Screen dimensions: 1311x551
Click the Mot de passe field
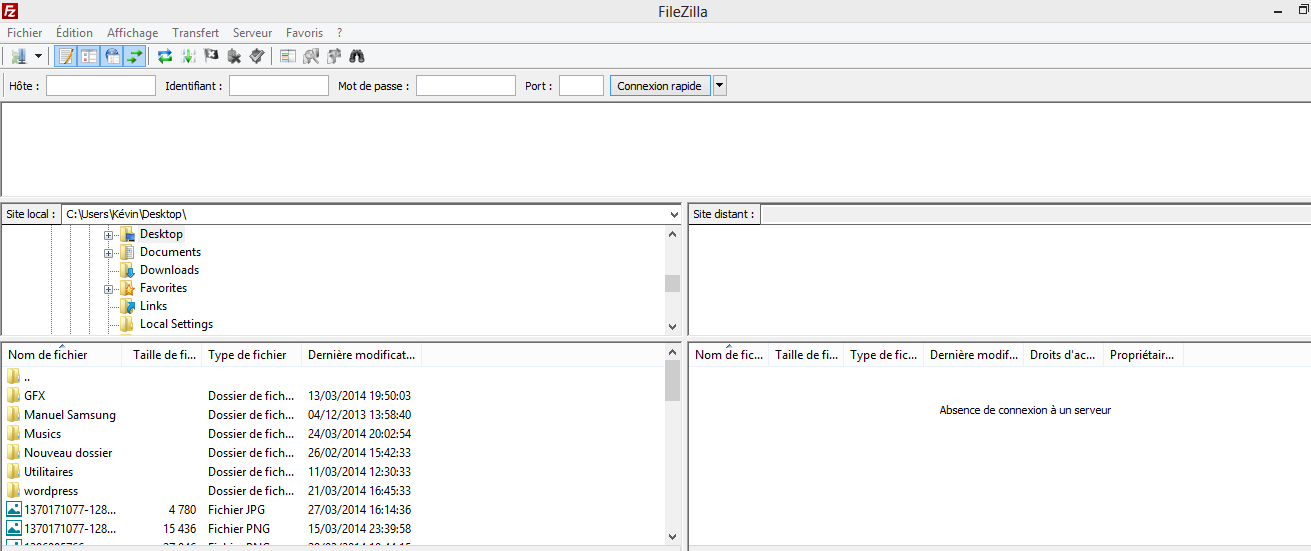466,86
